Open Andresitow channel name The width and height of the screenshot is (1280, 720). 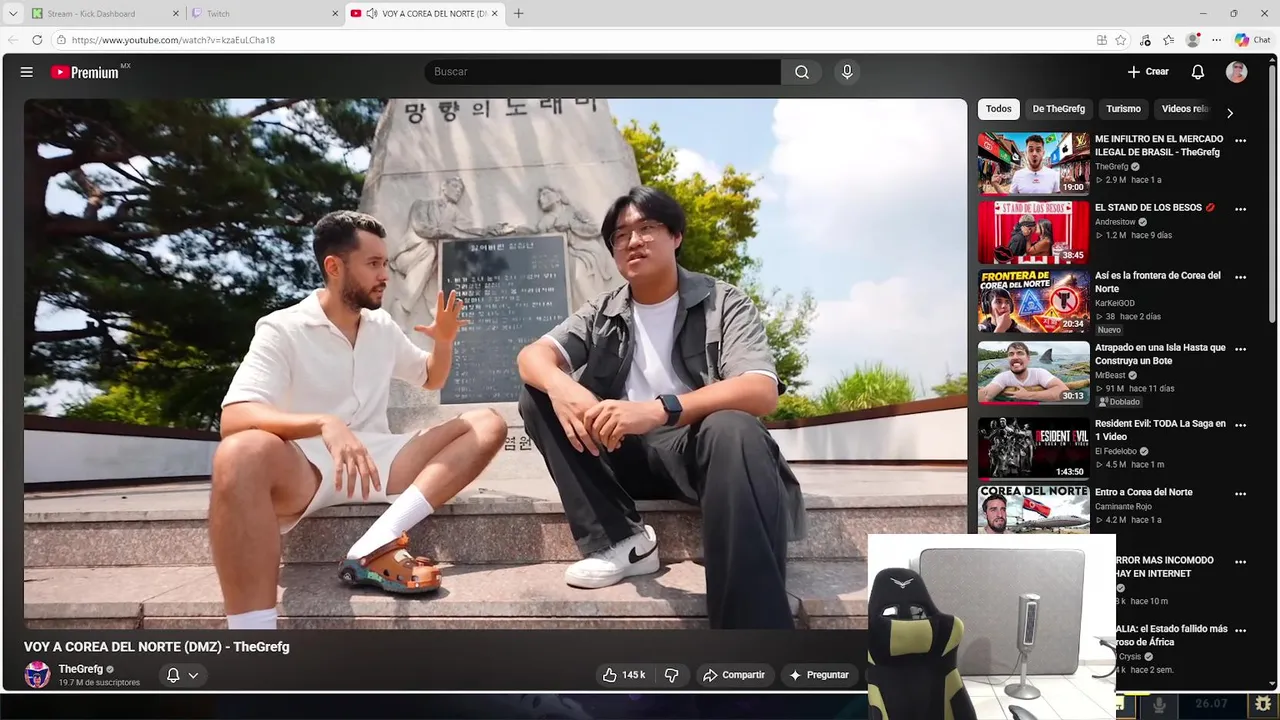click(x=1115, y=222)
